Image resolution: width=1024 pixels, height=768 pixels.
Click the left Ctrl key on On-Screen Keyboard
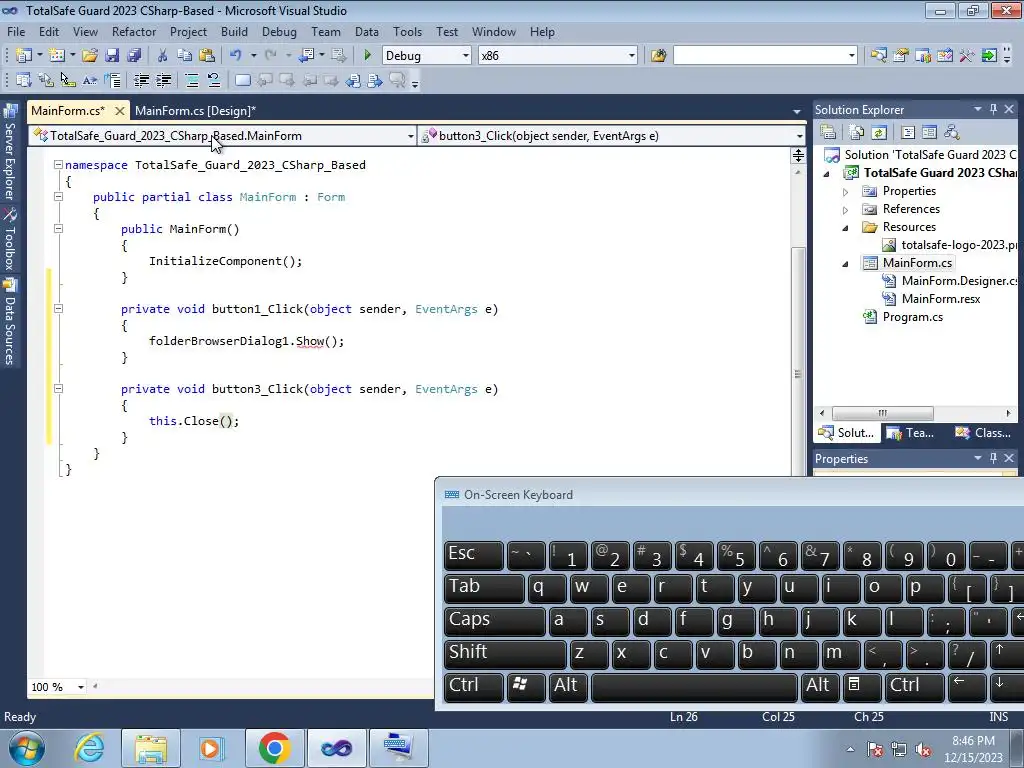click(474, 686)
